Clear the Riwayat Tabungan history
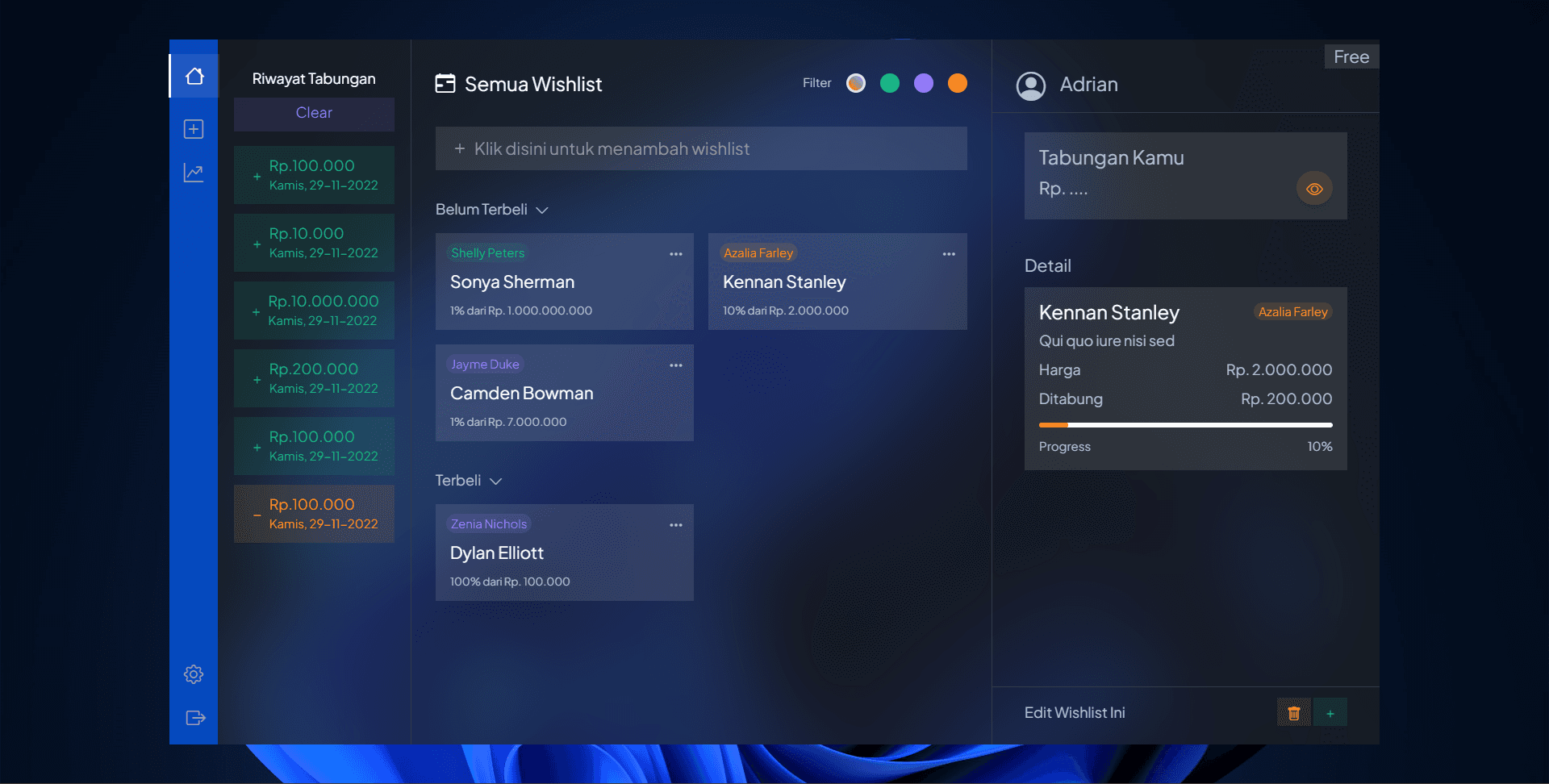The image size is (1549, 784). (x=314, y=114)
